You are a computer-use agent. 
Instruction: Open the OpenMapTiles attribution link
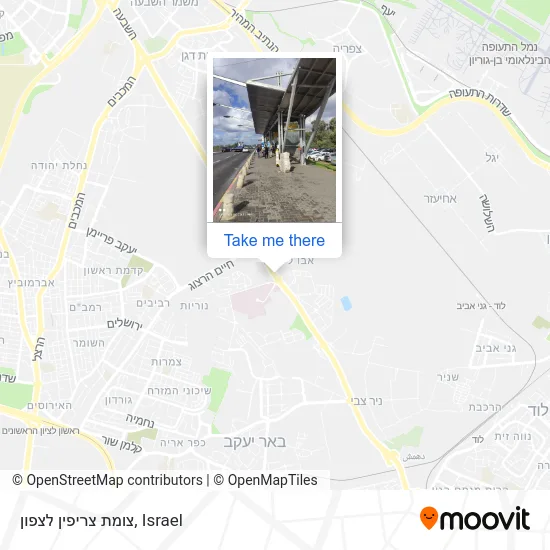(266, 480)
